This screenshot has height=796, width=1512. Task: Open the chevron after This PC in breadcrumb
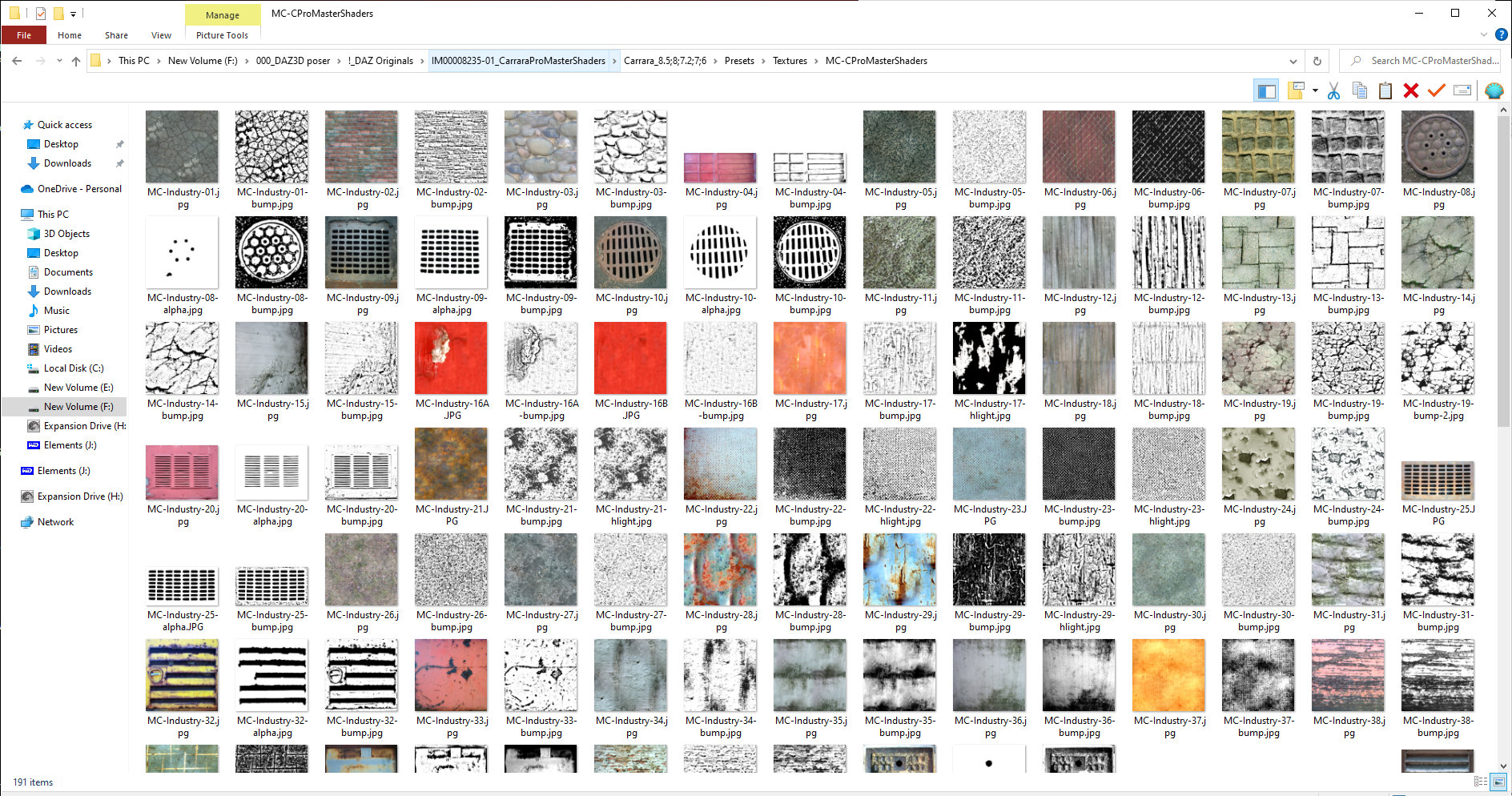pyautogui.click(x=159, y=61)
